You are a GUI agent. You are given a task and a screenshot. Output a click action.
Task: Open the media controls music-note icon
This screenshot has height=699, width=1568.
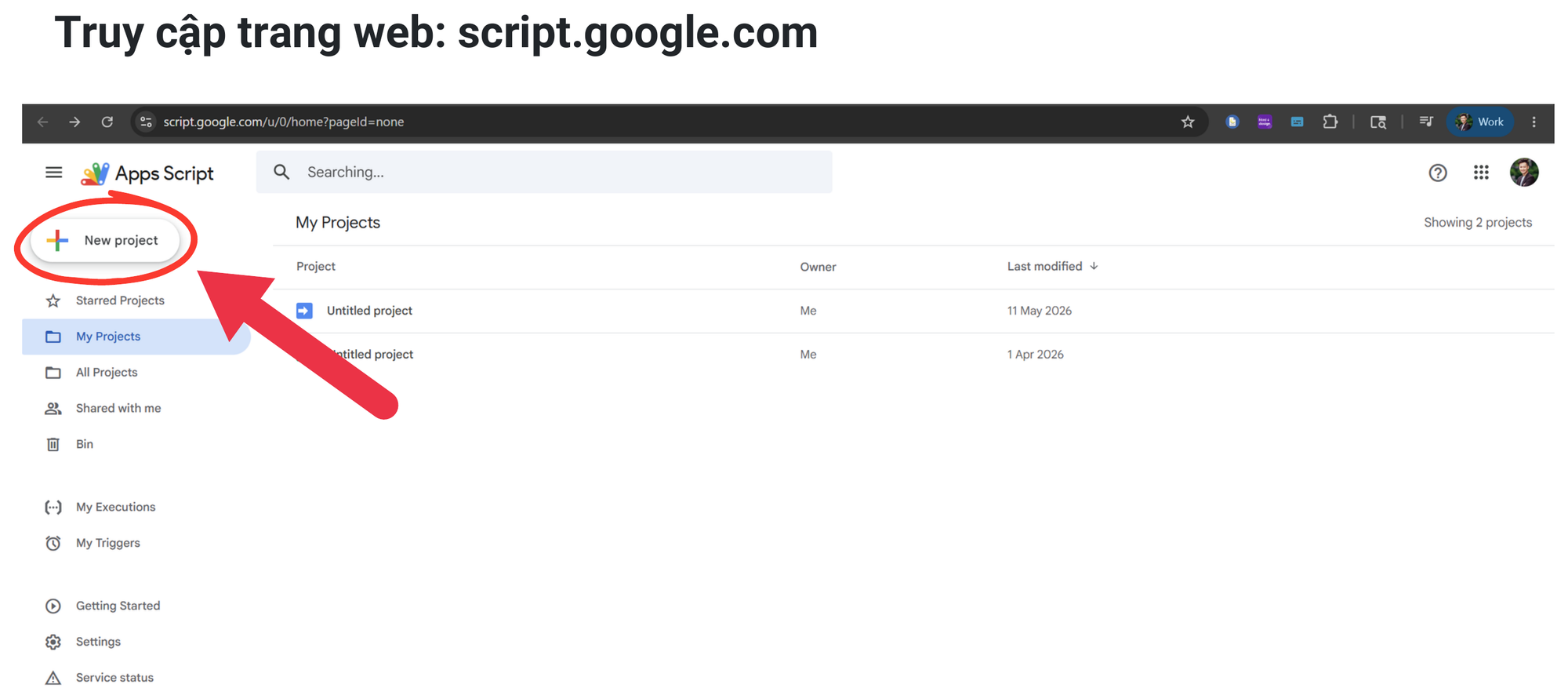pos(1426,122)
